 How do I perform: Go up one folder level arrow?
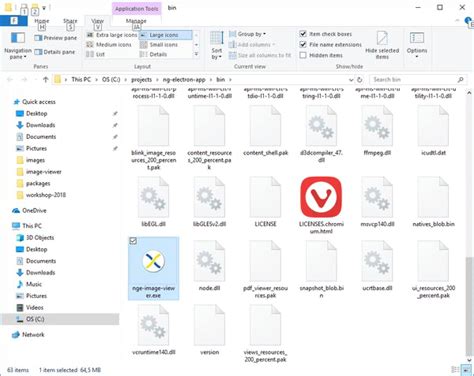tap(46, 79)
